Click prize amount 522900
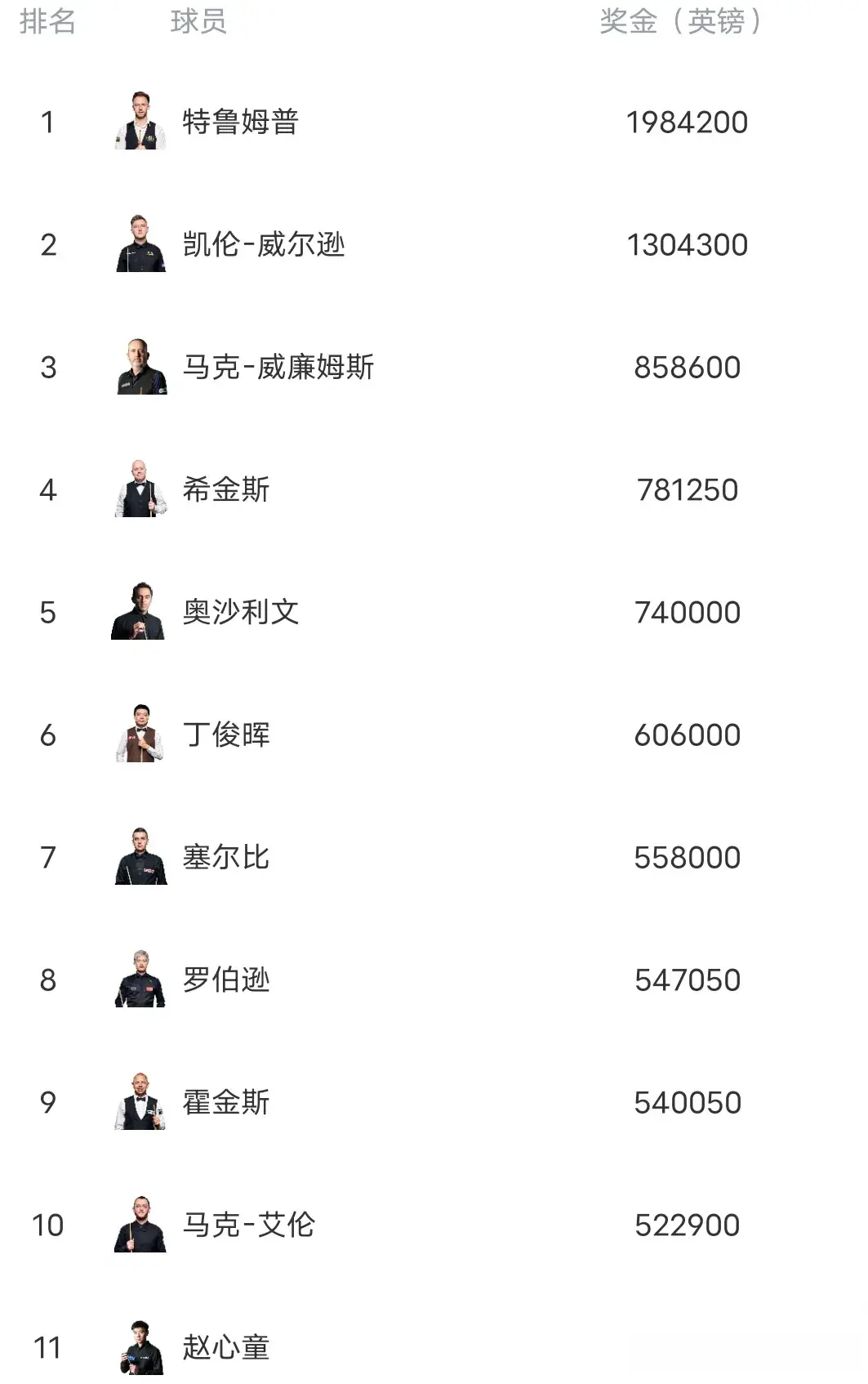868x1384 pixels. coord(687,1226)
